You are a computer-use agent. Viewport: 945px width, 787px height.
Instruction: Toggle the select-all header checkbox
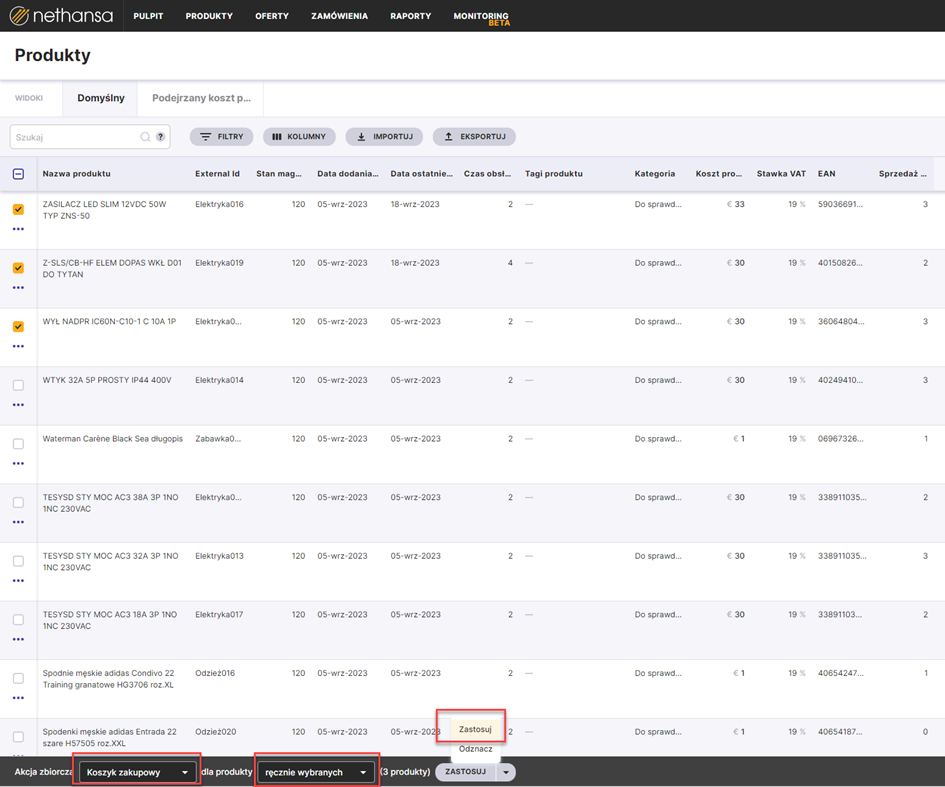pos(19,174)
